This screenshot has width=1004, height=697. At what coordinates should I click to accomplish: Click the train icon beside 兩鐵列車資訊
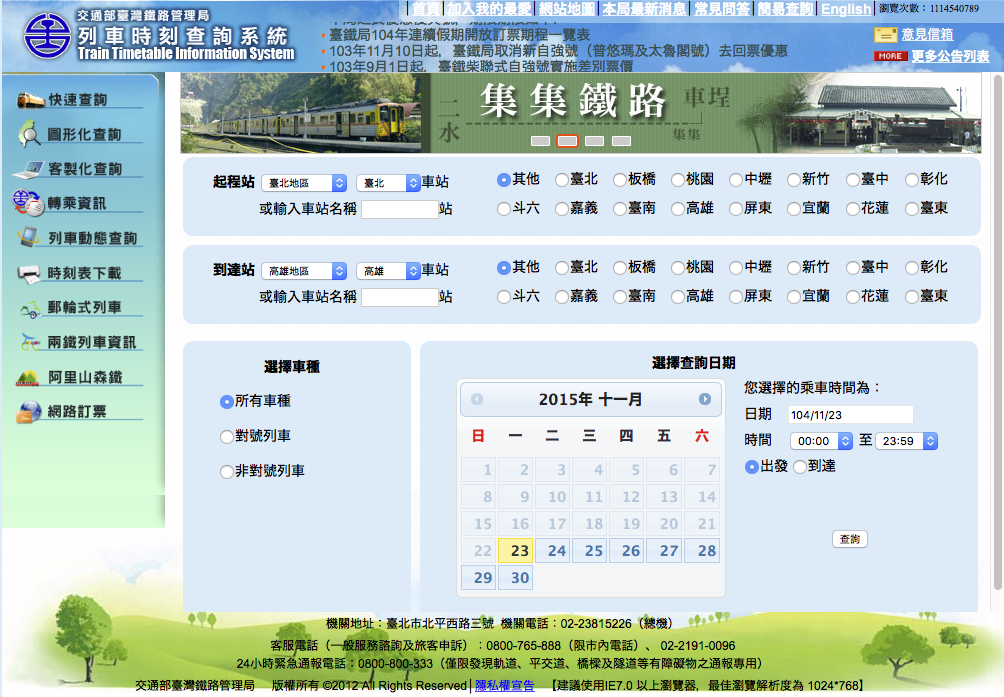point(30,342)
